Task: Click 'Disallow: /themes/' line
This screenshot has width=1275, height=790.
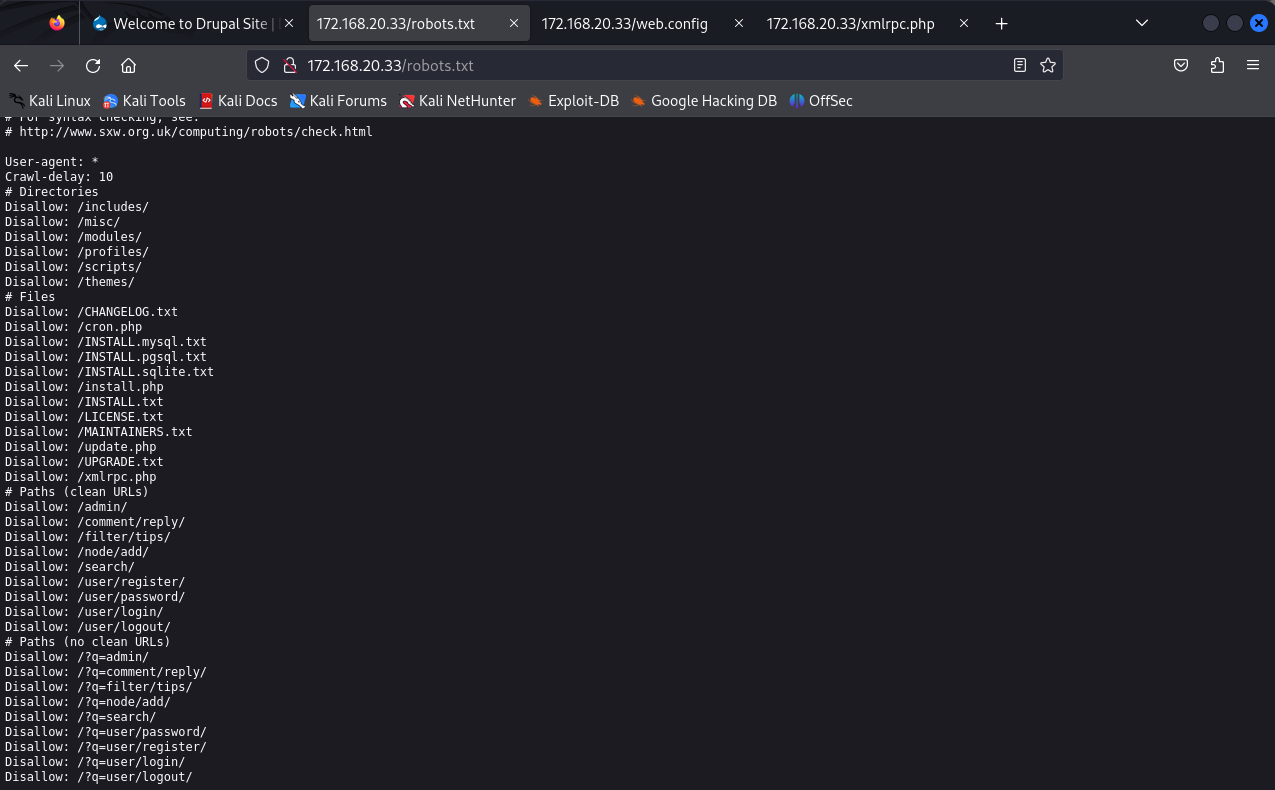Action: 70,282
